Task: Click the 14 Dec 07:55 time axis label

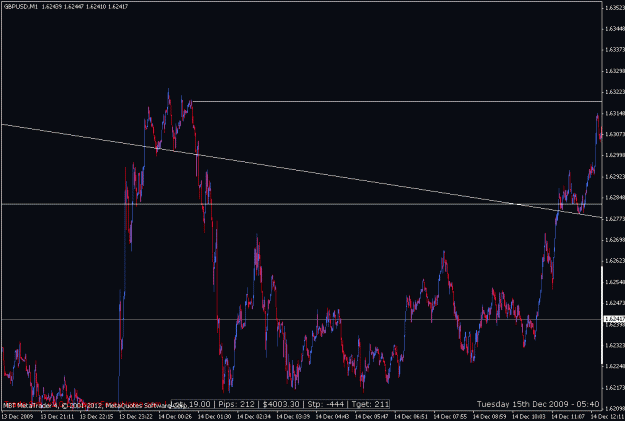Action: pyautogui.click(x=450, y=417)
